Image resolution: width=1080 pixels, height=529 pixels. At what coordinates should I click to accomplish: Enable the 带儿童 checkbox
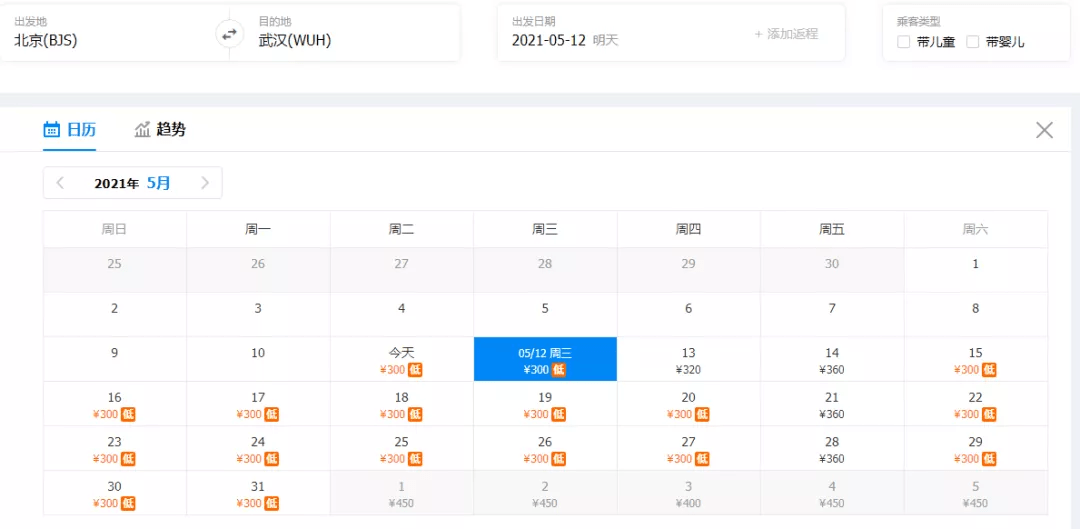point(904,42)
